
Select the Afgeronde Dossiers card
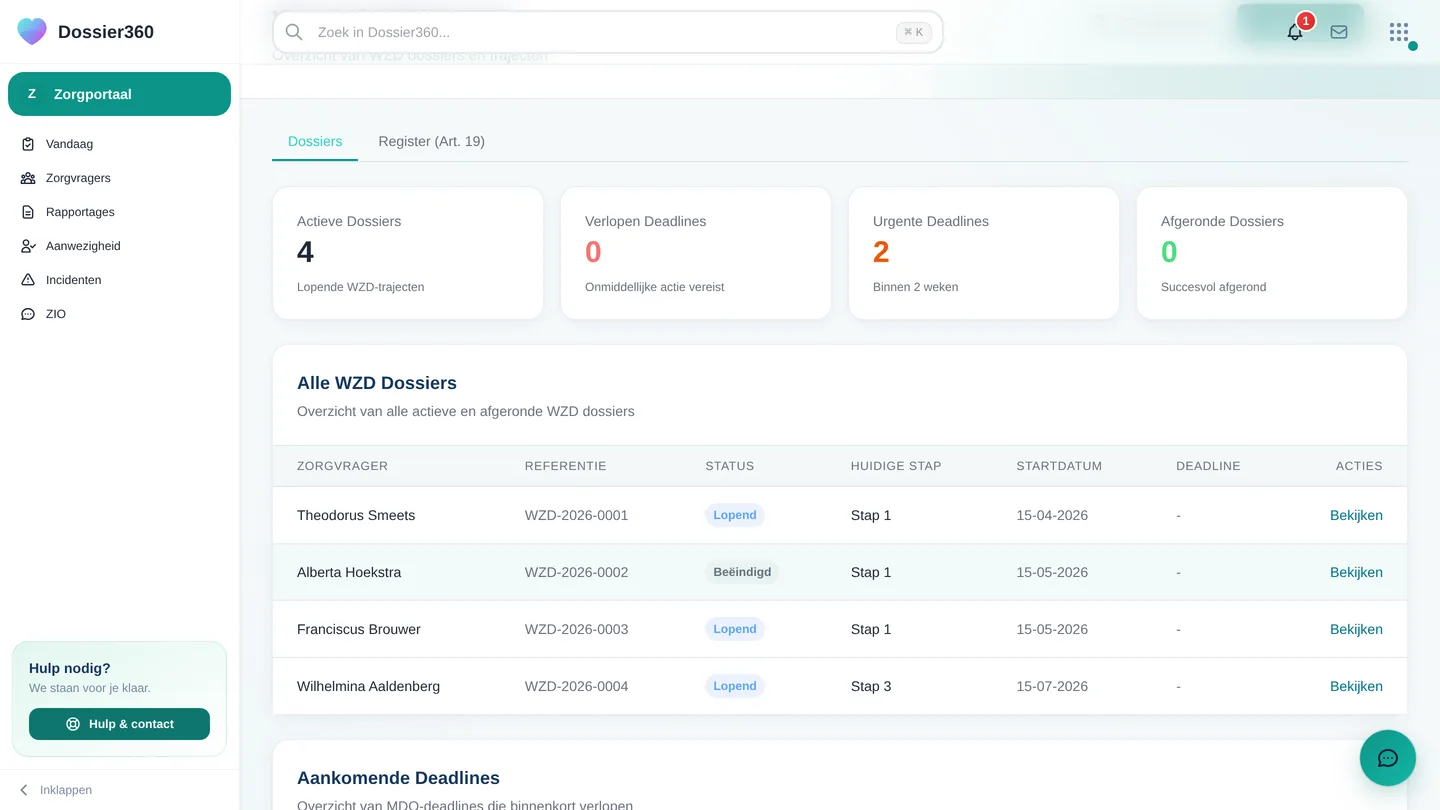point(1272,253)
